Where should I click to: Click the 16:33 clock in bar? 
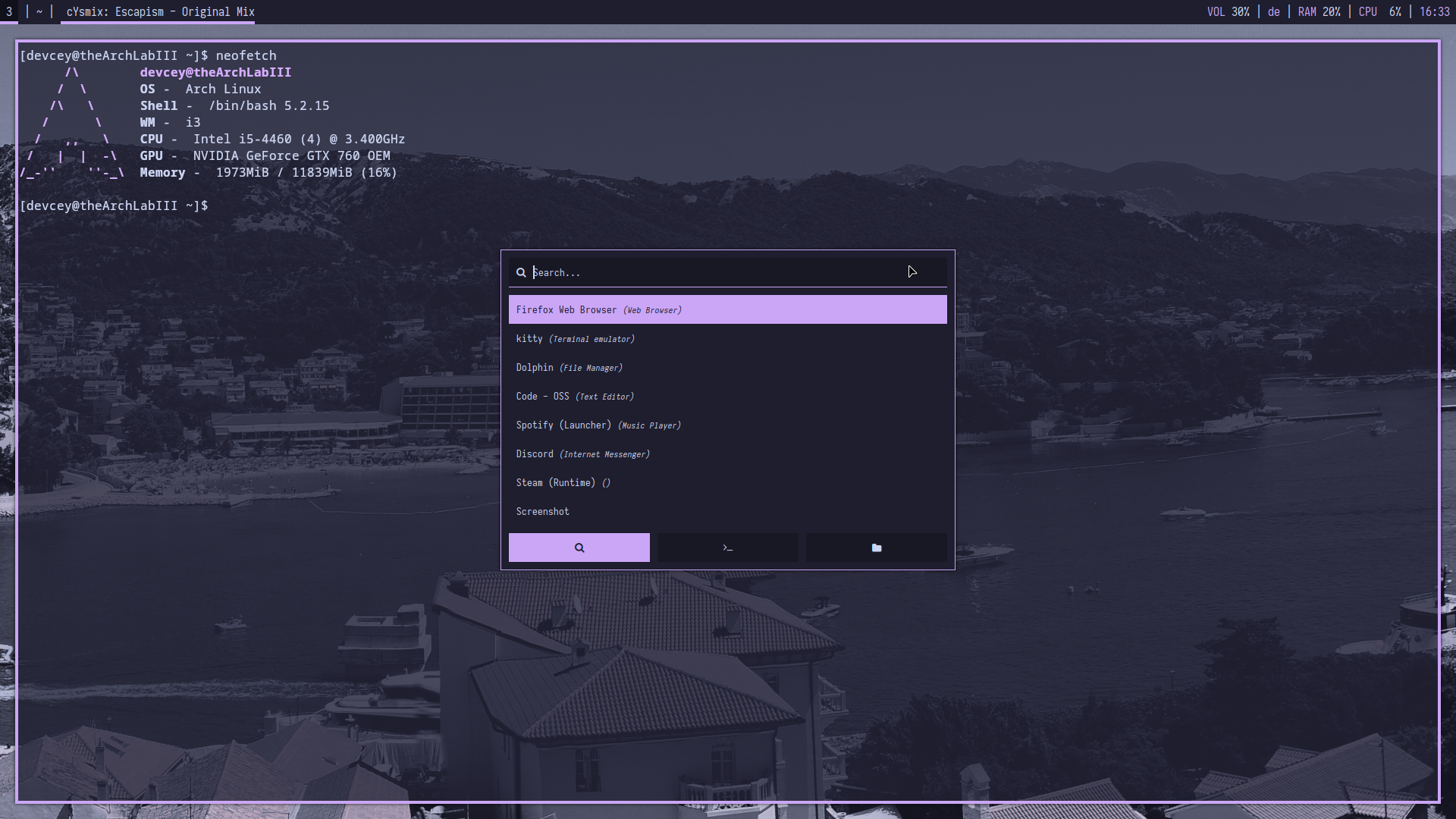[x=1434, y=11]
